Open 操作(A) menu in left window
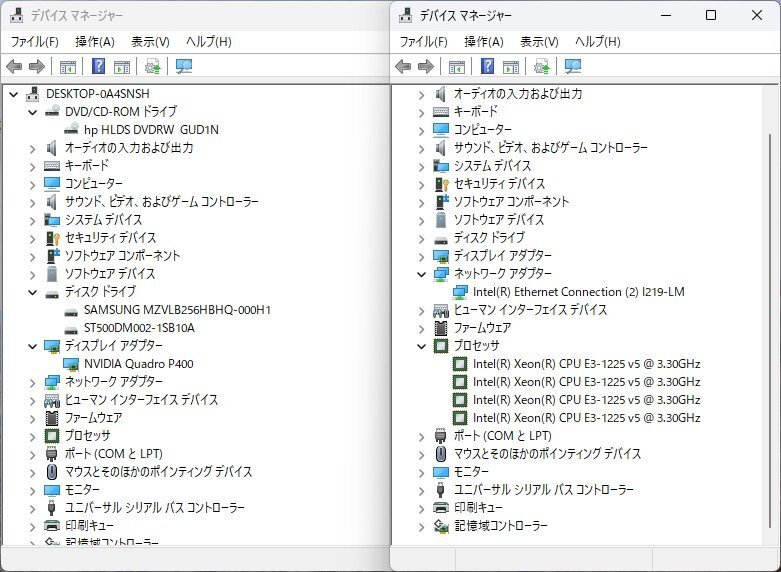The image size is (781, 572). pos(95,42)
